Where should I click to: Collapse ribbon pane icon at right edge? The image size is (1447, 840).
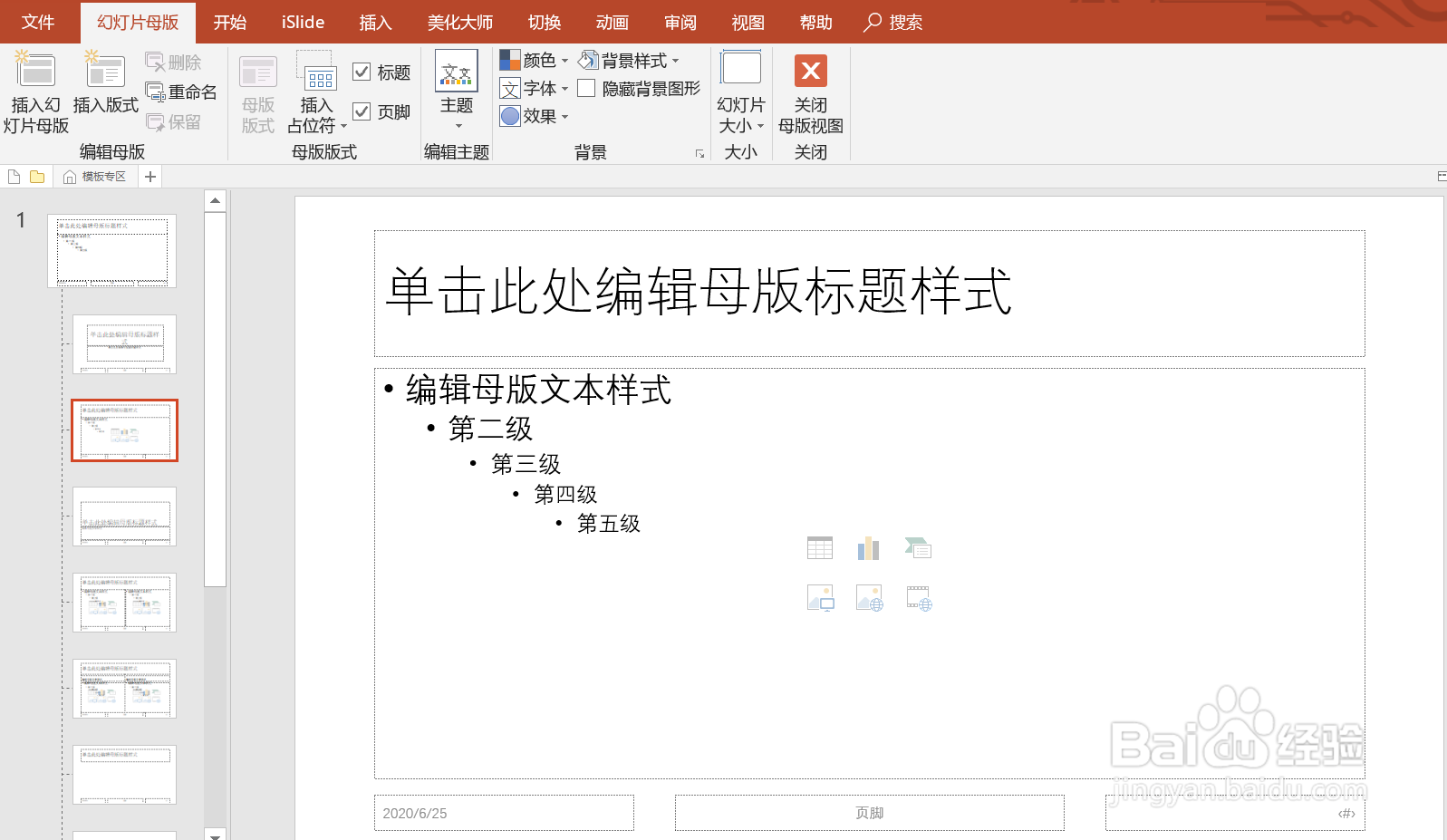(1441, 177)
